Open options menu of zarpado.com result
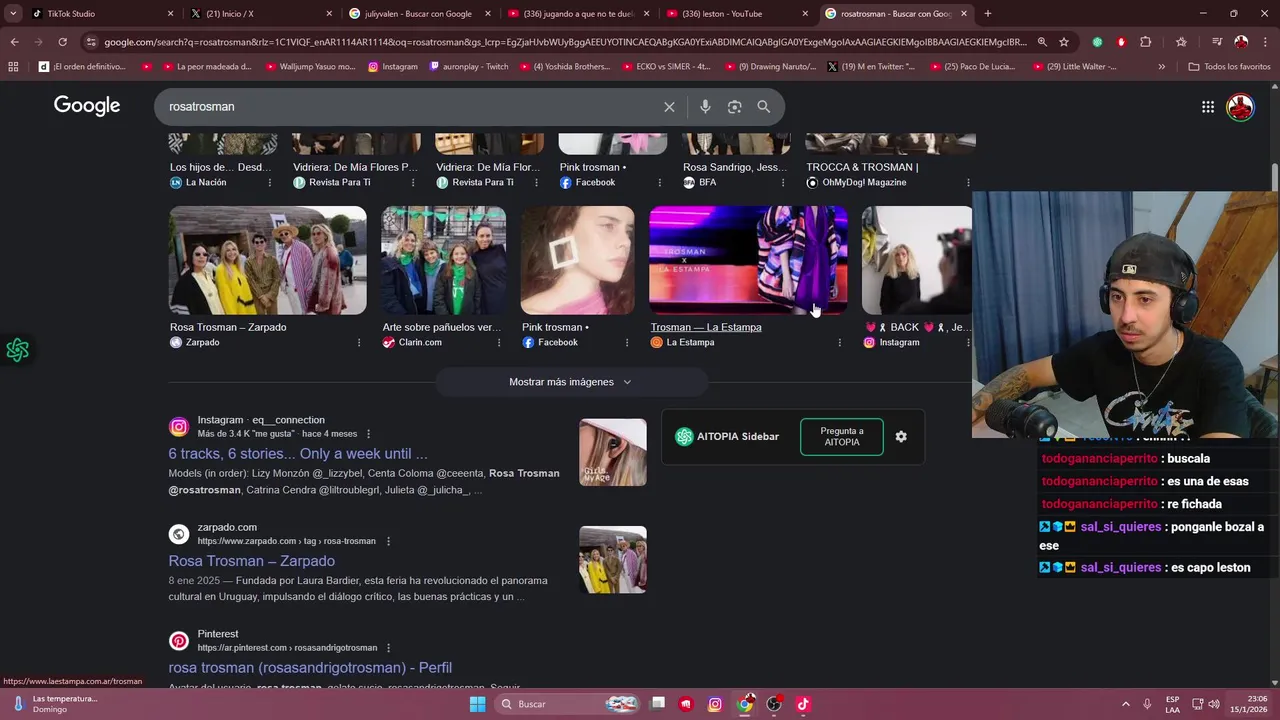 (x=388, y=541)
